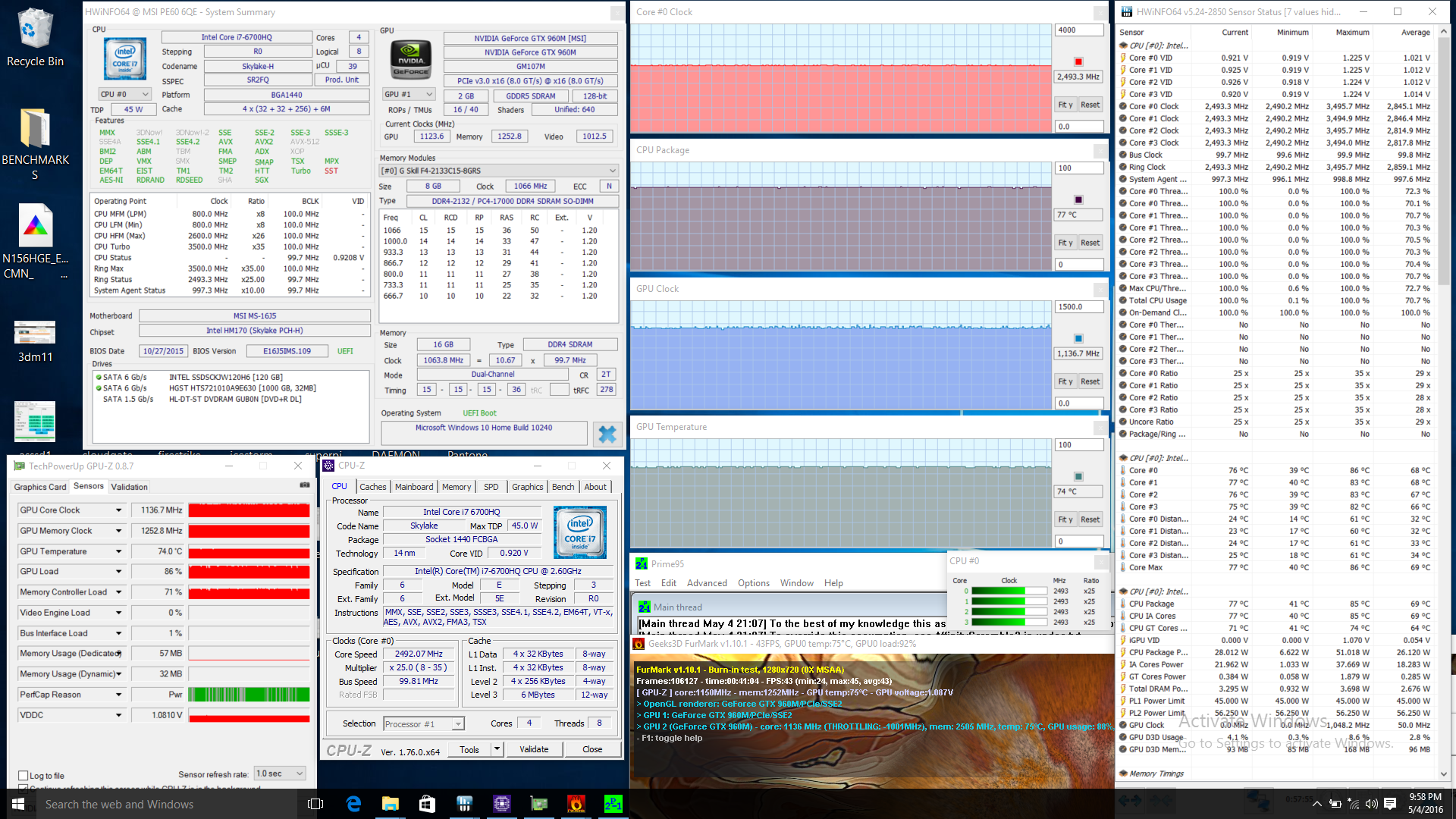Open the SPD tab in CPU-Z
Screen dimensions: 1456x819
click(x=491, y=487)
